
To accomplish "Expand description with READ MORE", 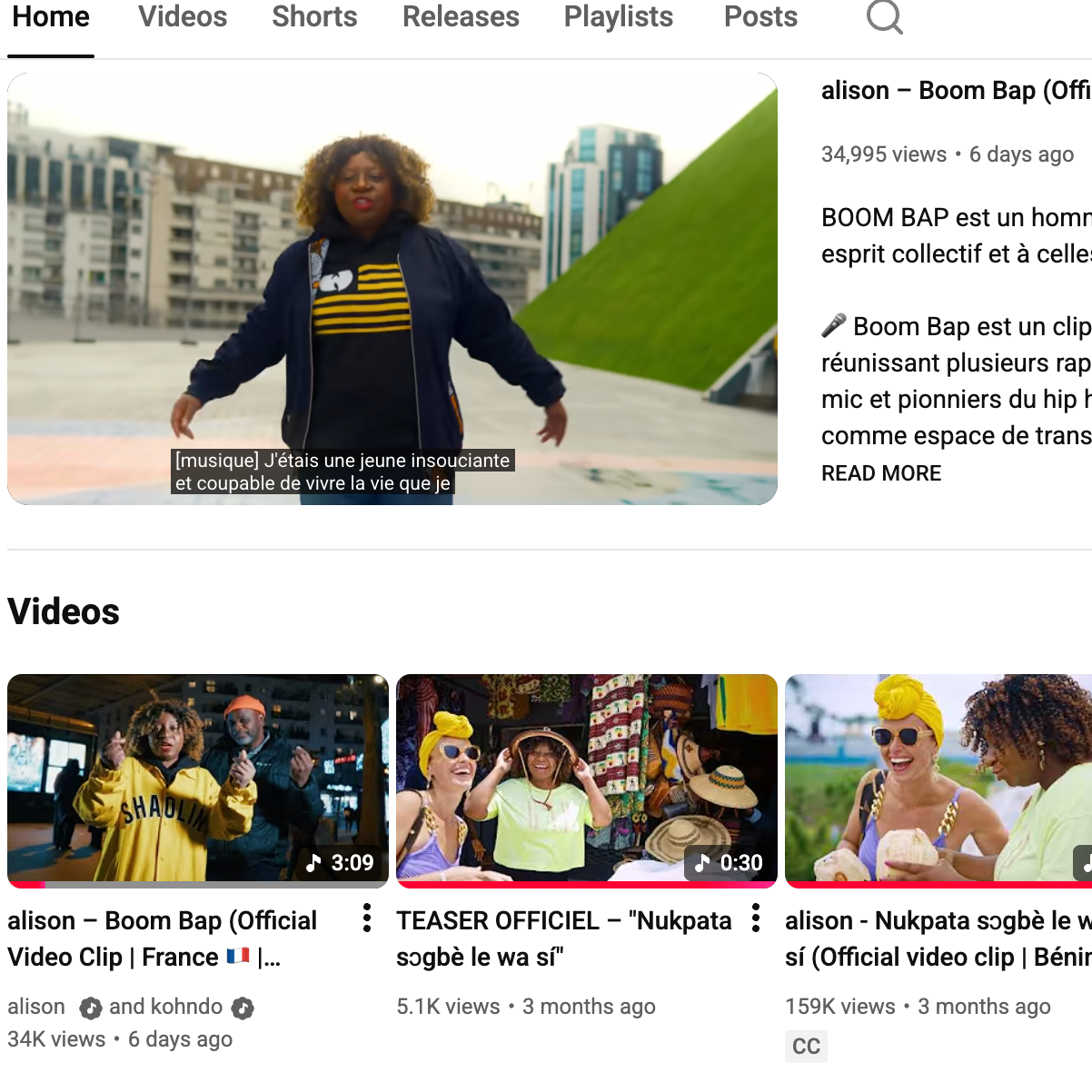I will click(x=881, y=473).
